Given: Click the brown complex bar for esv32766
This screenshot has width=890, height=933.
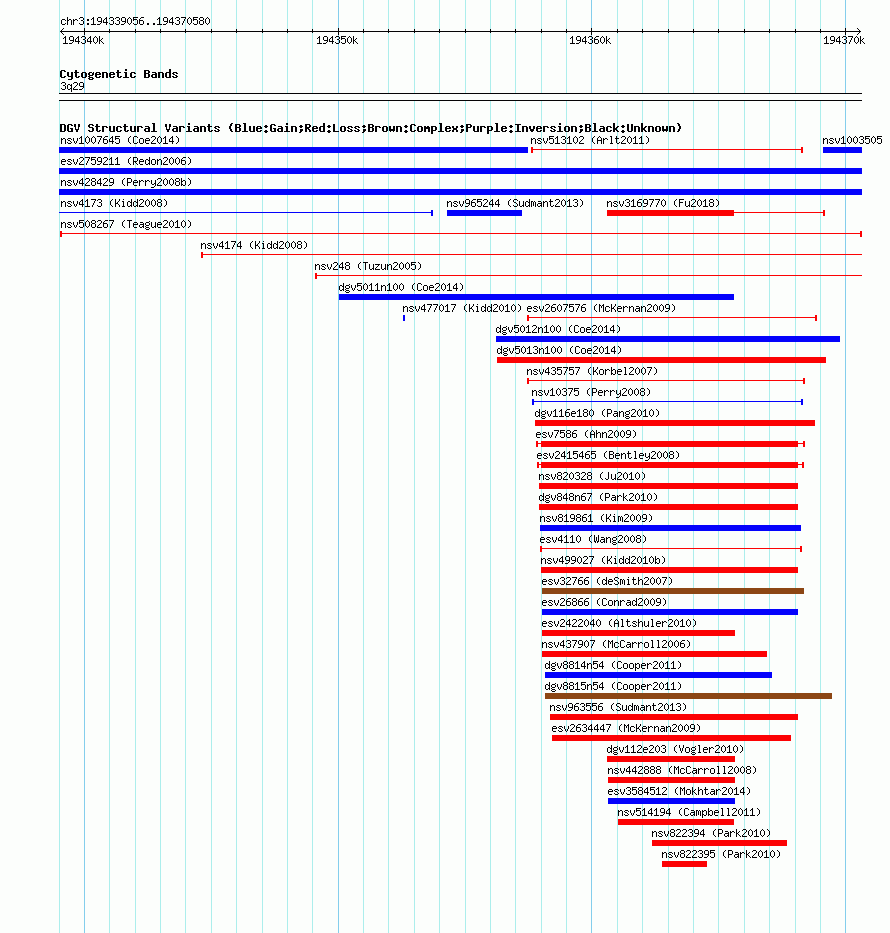Looking at the screenshot, I should tap(673, 591).
